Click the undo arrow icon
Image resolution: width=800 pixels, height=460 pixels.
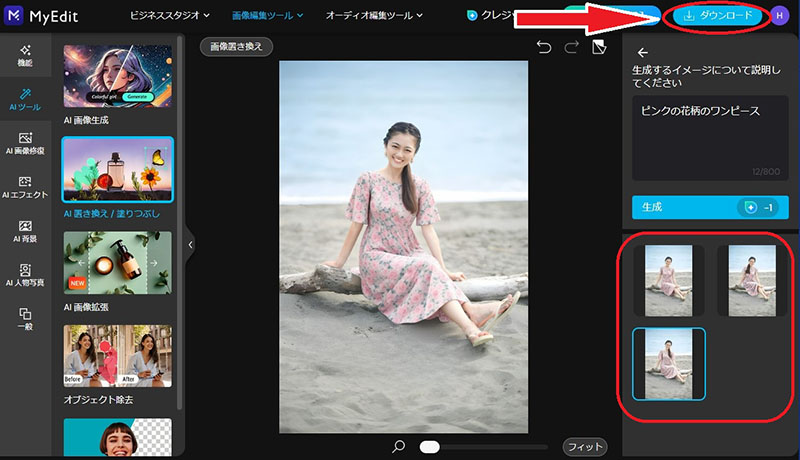(x=544, y=47)
